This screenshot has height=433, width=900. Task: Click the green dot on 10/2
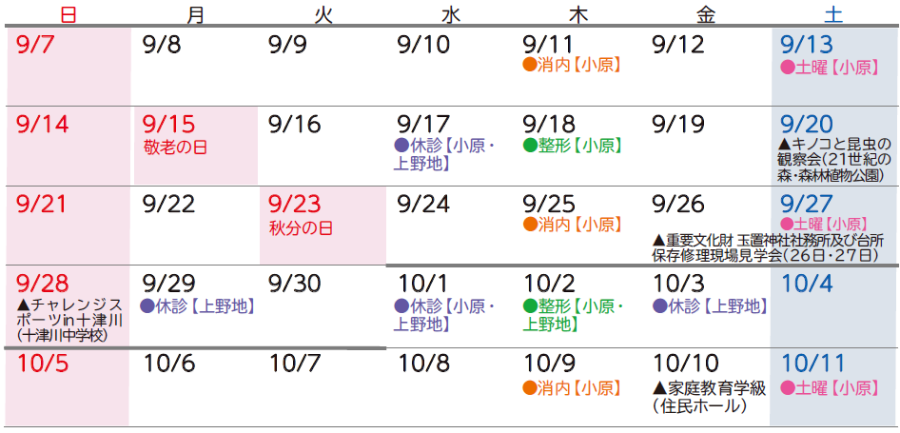point(530,305)
